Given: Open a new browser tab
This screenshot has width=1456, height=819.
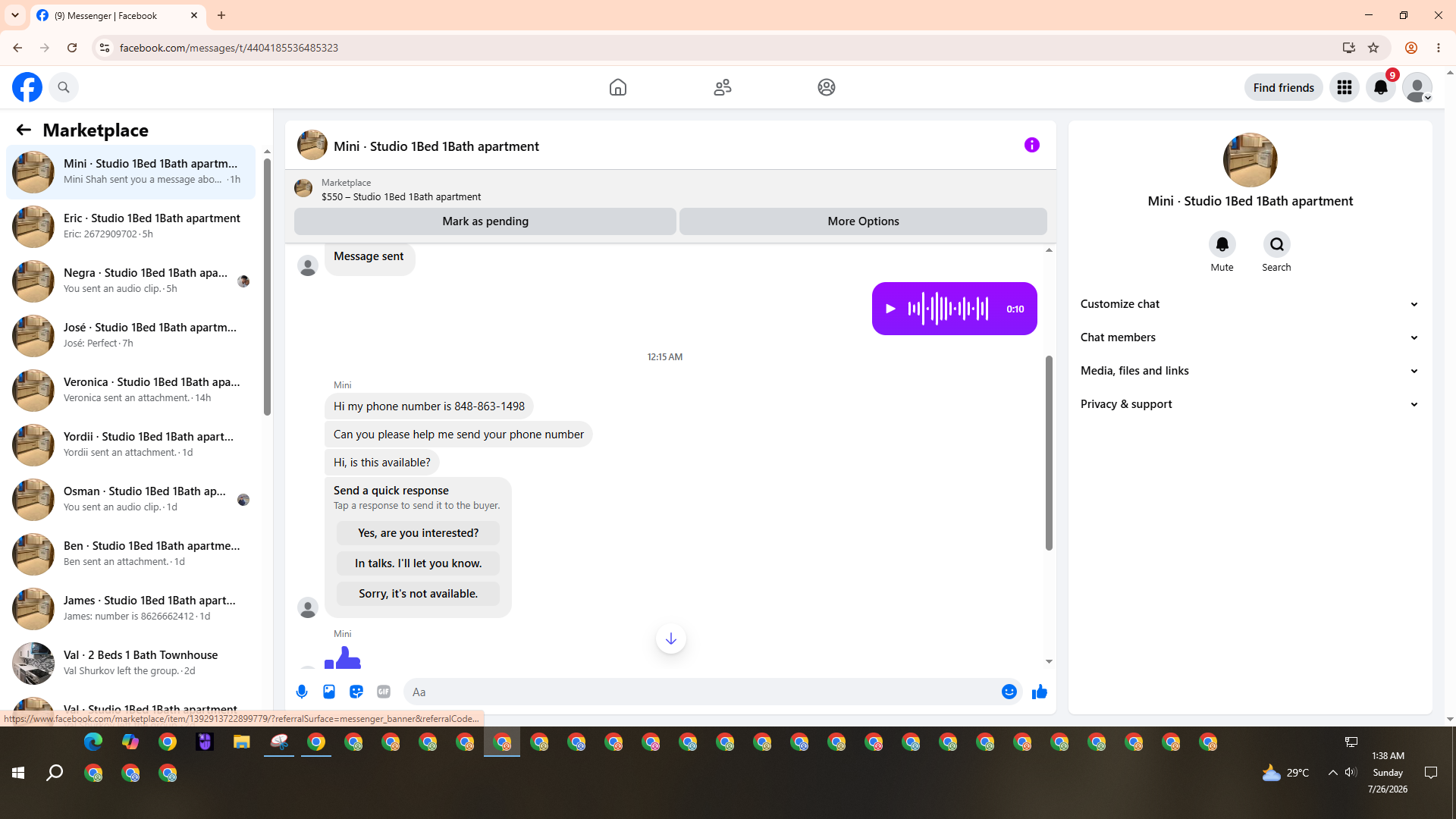Looking at the screenshot, I should click(x=221, y=15).
